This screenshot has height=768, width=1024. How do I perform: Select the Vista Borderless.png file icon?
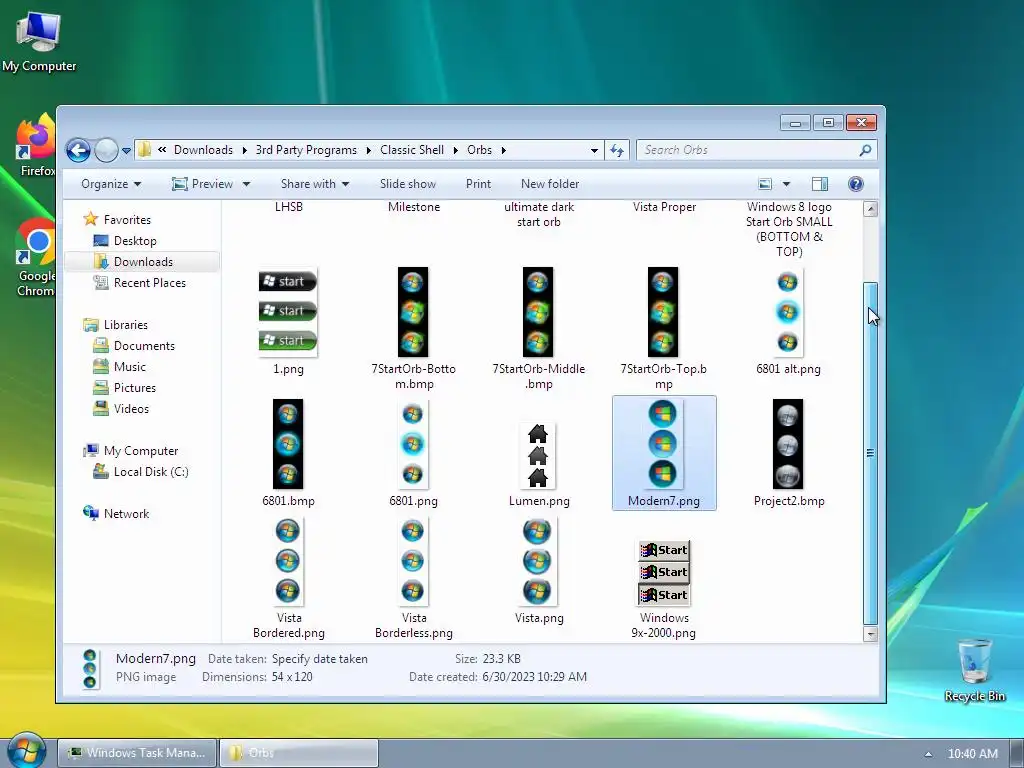click(413, 561)
